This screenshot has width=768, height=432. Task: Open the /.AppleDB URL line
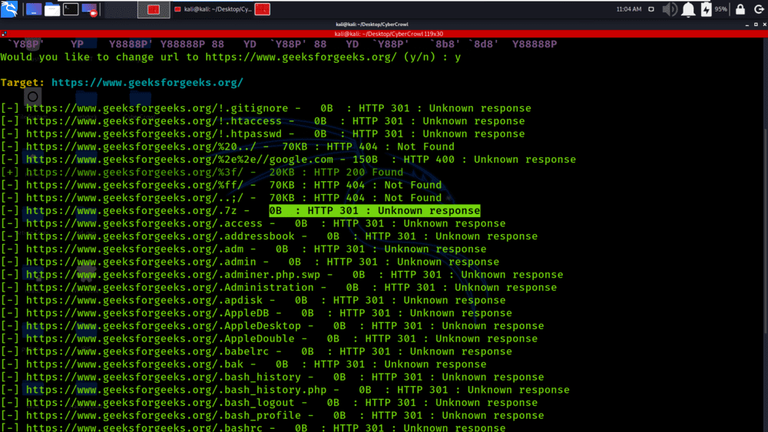147,313
